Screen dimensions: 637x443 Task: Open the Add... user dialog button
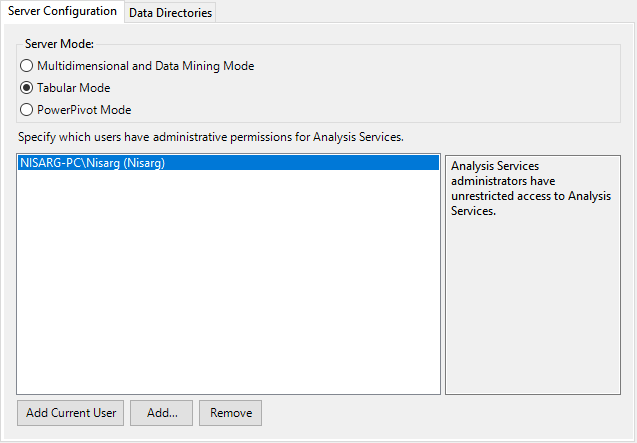[x=162, y=412]
